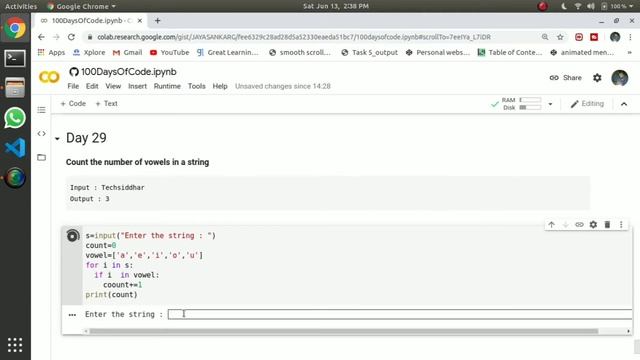The height and width of the screenshot is (360, 640).
Task: Open Gmail bookmark
Action: [x=127, y=52]
